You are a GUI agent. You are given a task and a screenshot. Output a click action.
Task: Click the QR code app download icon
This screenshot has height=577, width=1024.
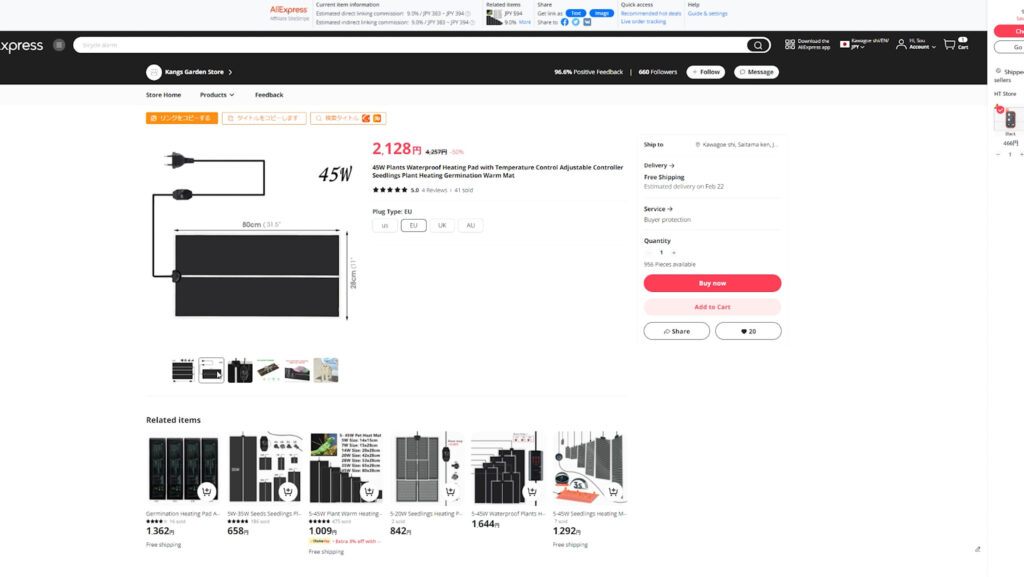790,45
